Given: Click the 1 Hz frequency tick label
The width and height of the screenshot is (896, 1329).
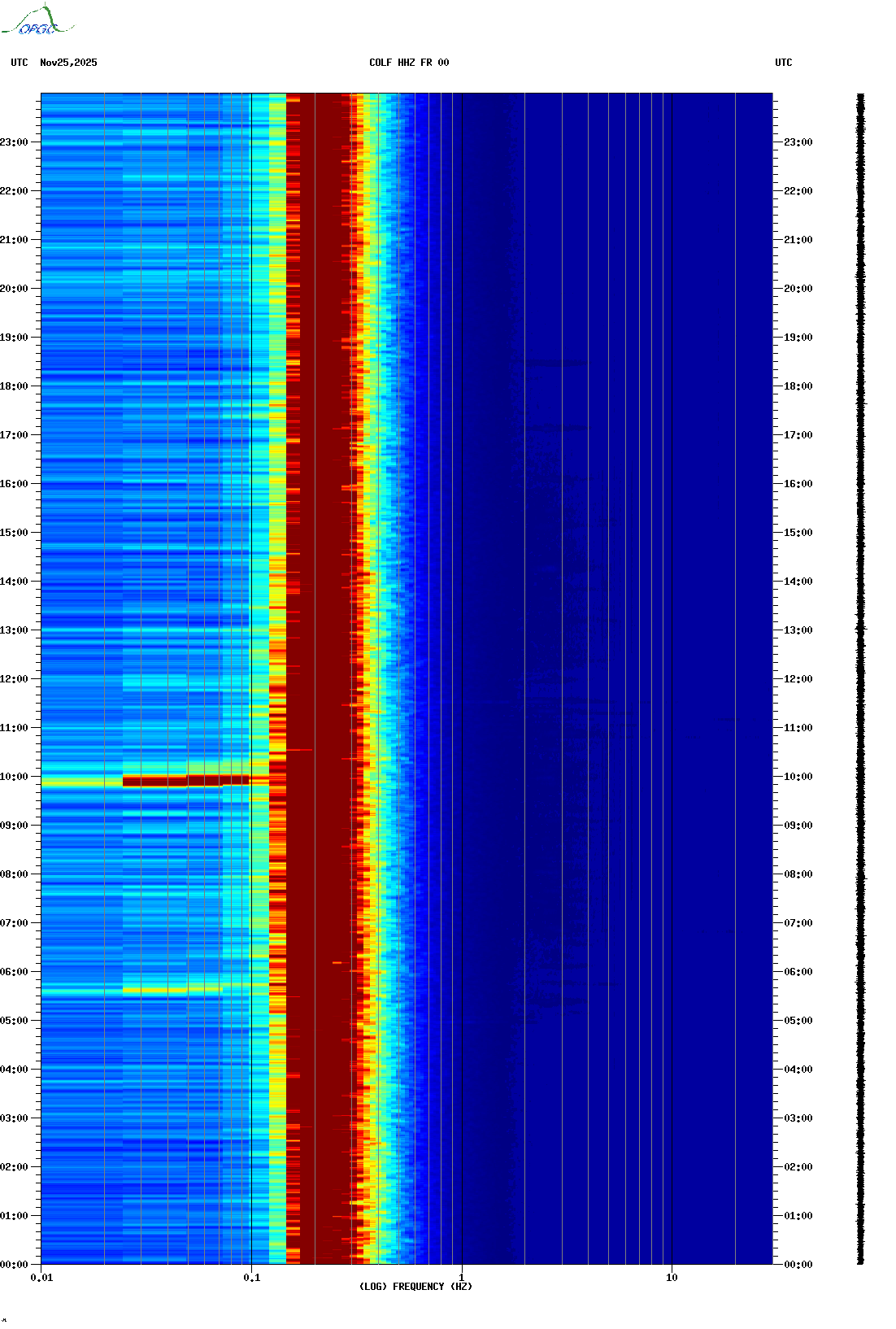Looking at the screenshot, I should pyautogui.click(x=462, y=1278).
